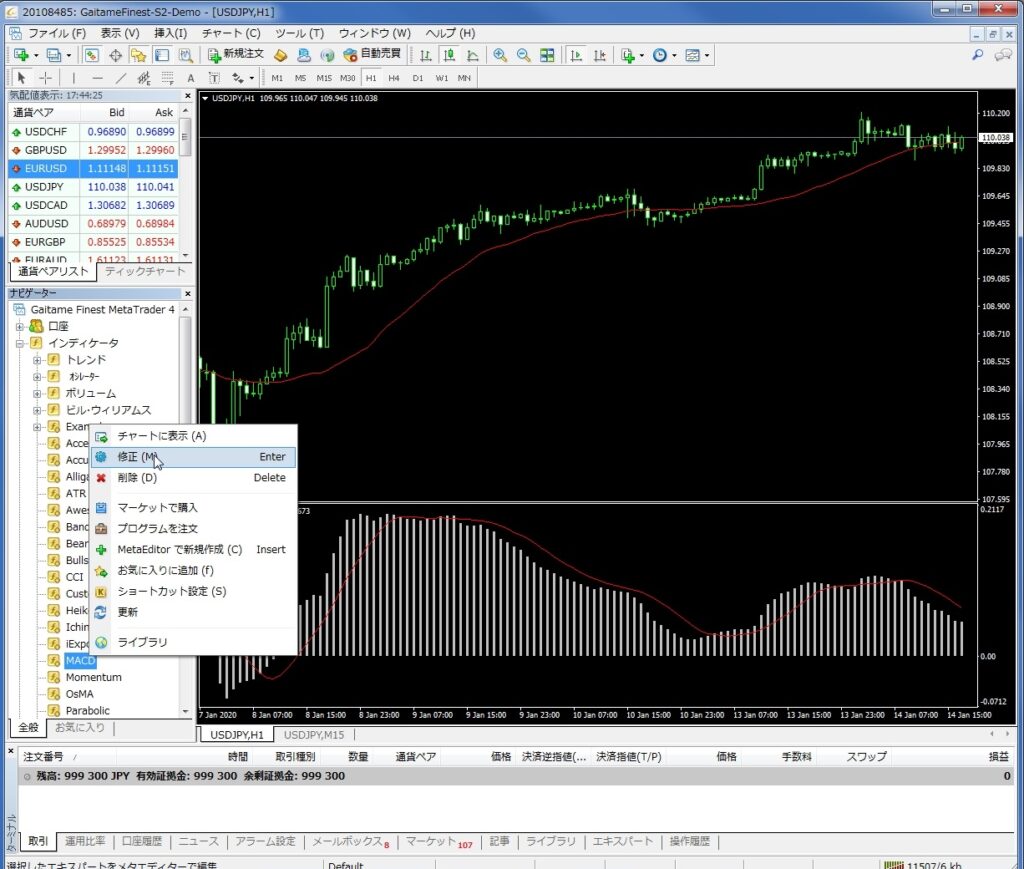Select the equidistant channel tool
Viewport: 1024px width, 869px height.
click(x=144, y=78)
